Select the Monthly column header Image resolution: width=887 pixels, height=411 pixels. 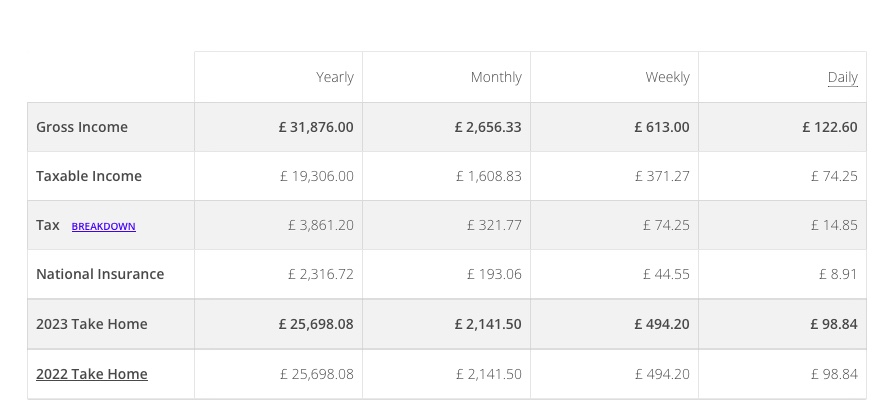click(x=496, y=77)
